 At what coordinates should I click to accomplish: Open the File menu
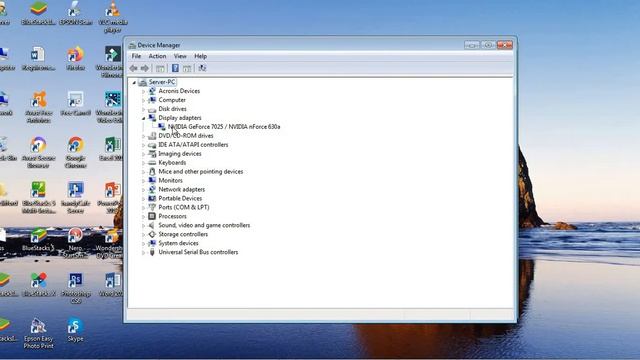coord(136,56)
